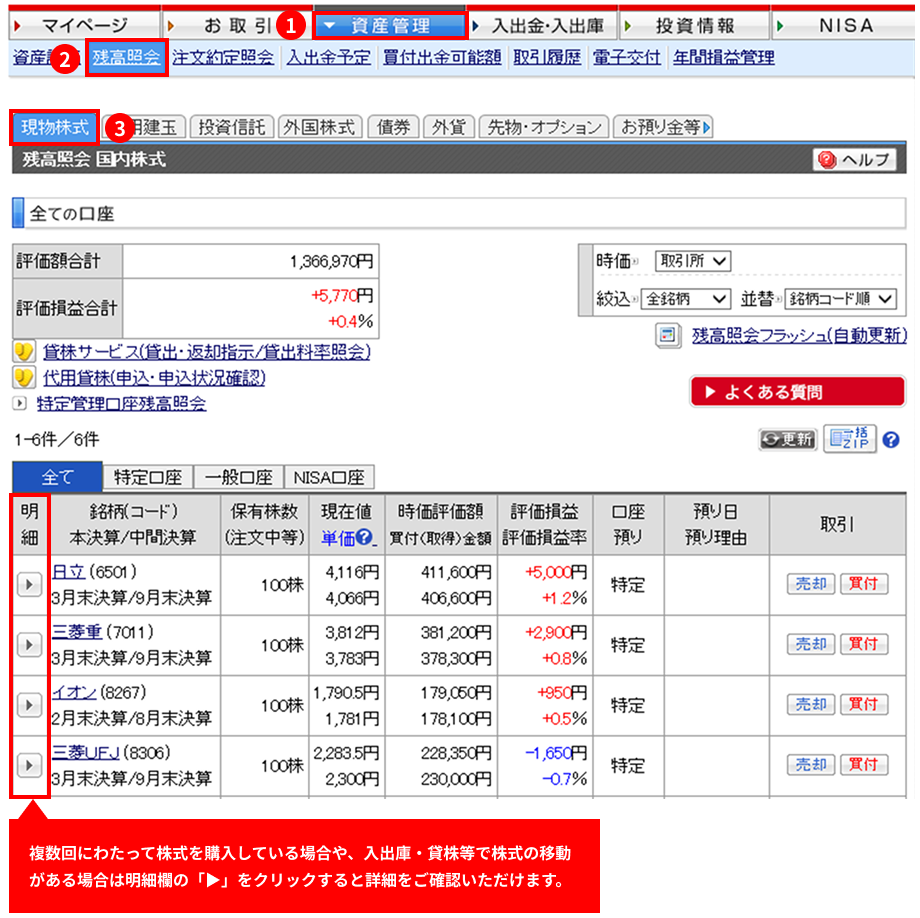Click 売却 button for 三菱重

(x=811, y=644)
